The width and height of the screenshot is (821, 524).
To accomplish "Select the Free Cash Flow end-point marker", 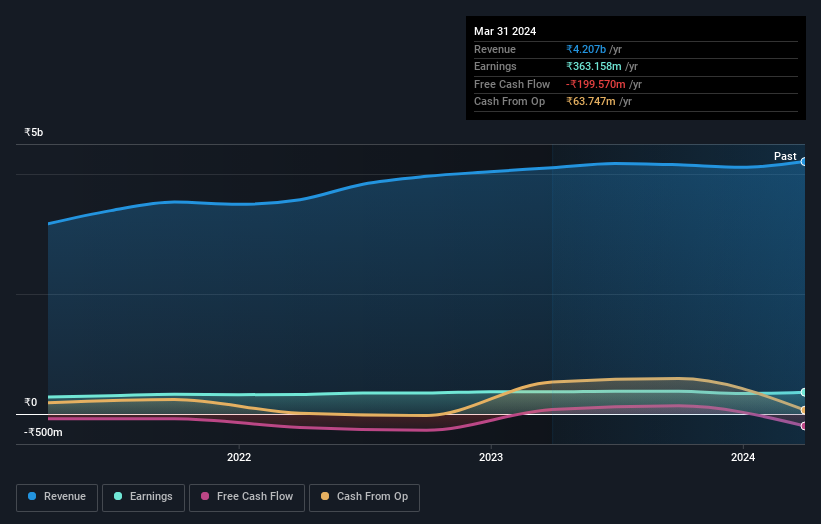I will coord(804,426).
